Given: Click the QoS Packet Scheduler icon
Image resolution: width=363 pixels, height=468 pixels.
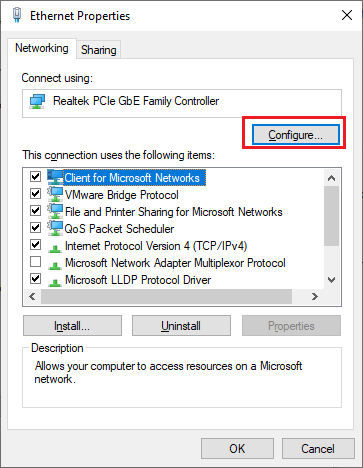Looking at the screenshot, I should (x=55, y=228).
